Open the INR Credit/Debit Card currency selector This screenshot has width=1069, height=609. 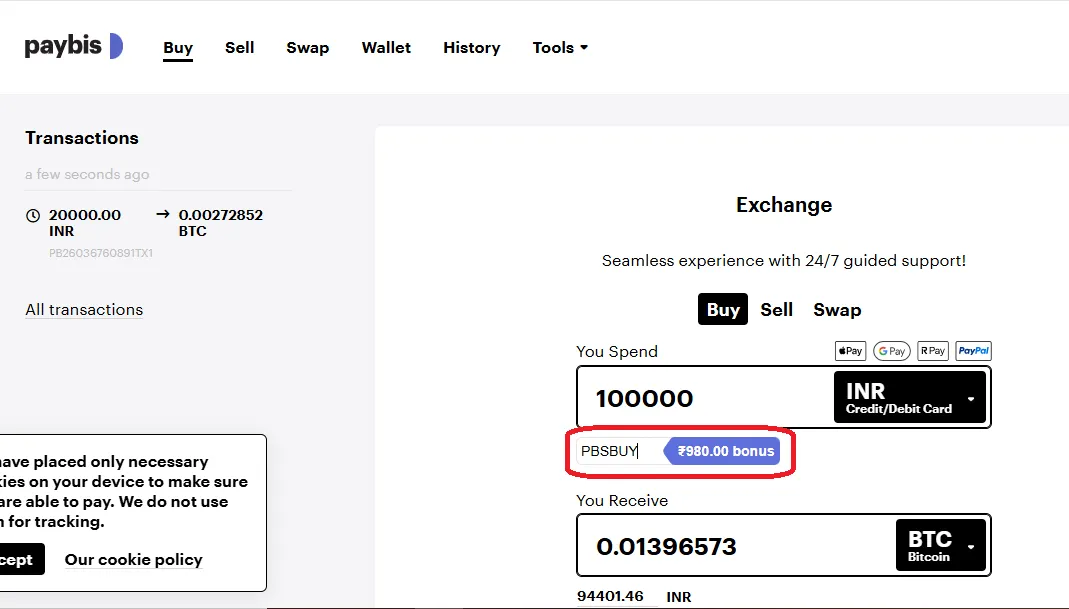pyautogui.click(x=909, y=396)
